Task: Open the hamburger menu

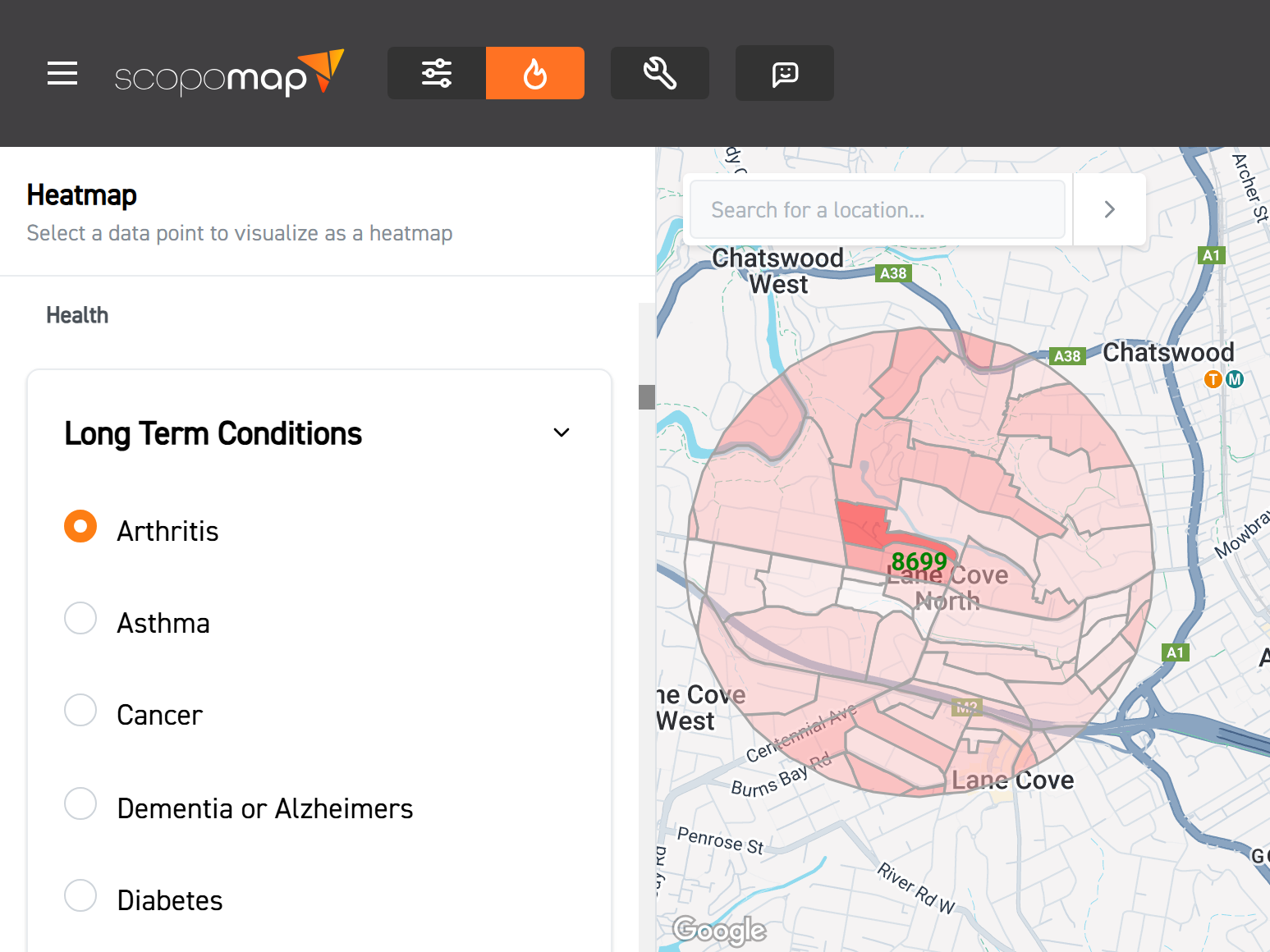Action: pyautogui.click(x=62, y=73)
